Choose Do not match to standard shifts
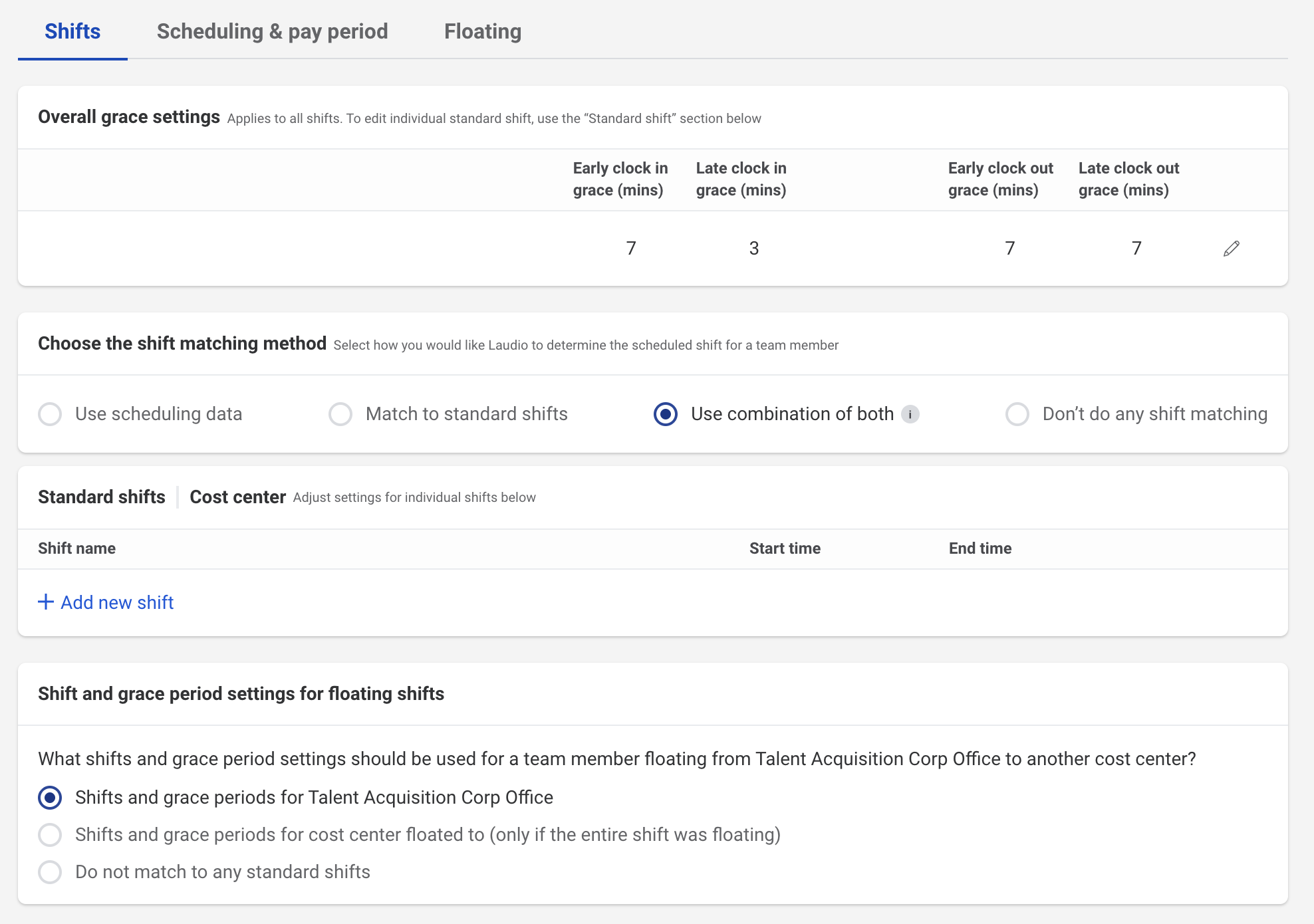This screenshot has height=924, width=1314. (x=50, y=872)
